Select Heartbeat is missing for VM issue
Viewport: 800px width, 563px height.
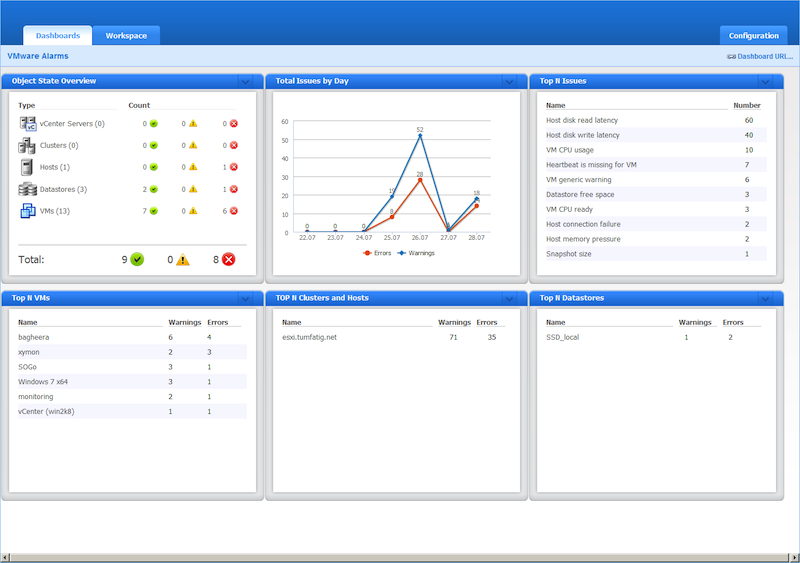pyautogui.click(x=656, y=165)
